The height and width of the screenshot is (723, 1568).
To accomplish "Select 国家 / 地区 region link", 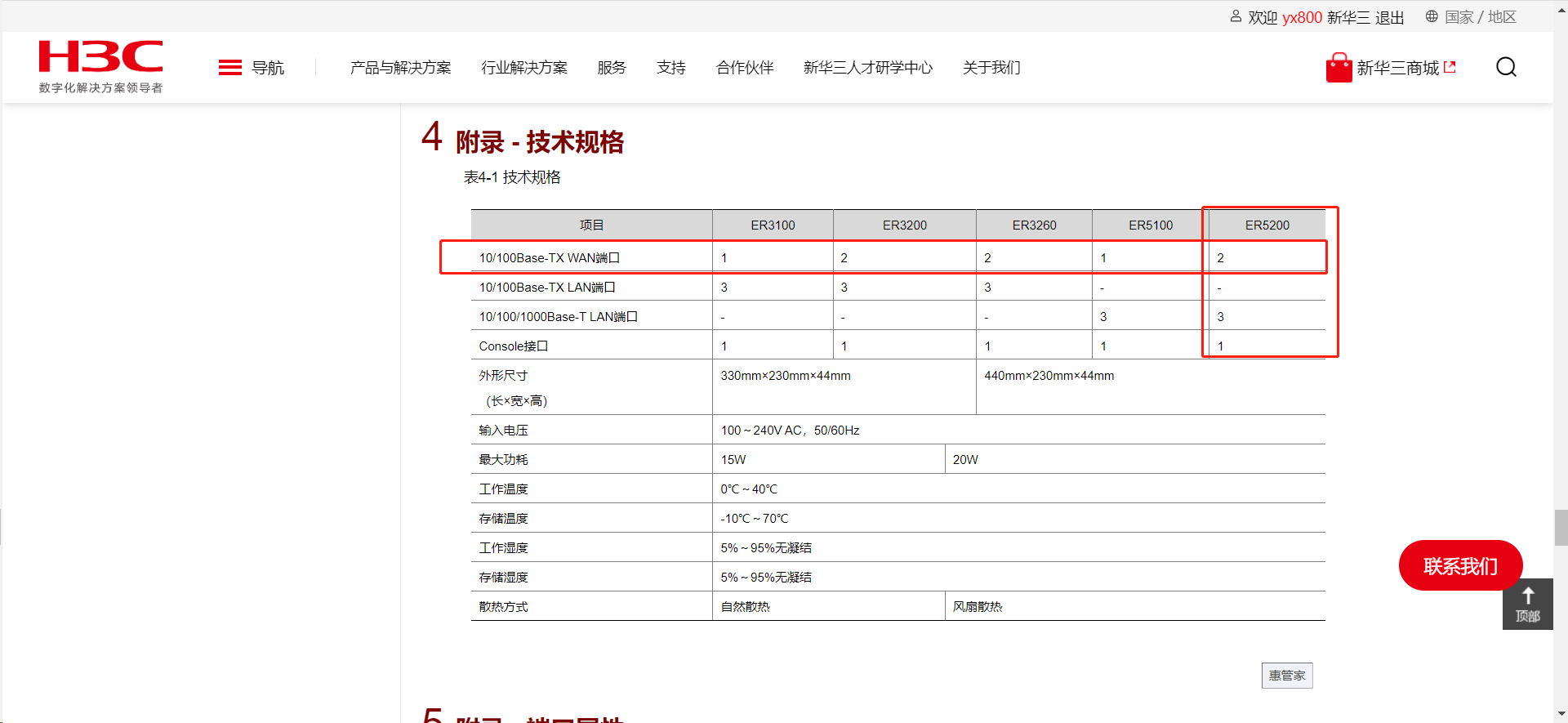I will [x=1481, y=17].
